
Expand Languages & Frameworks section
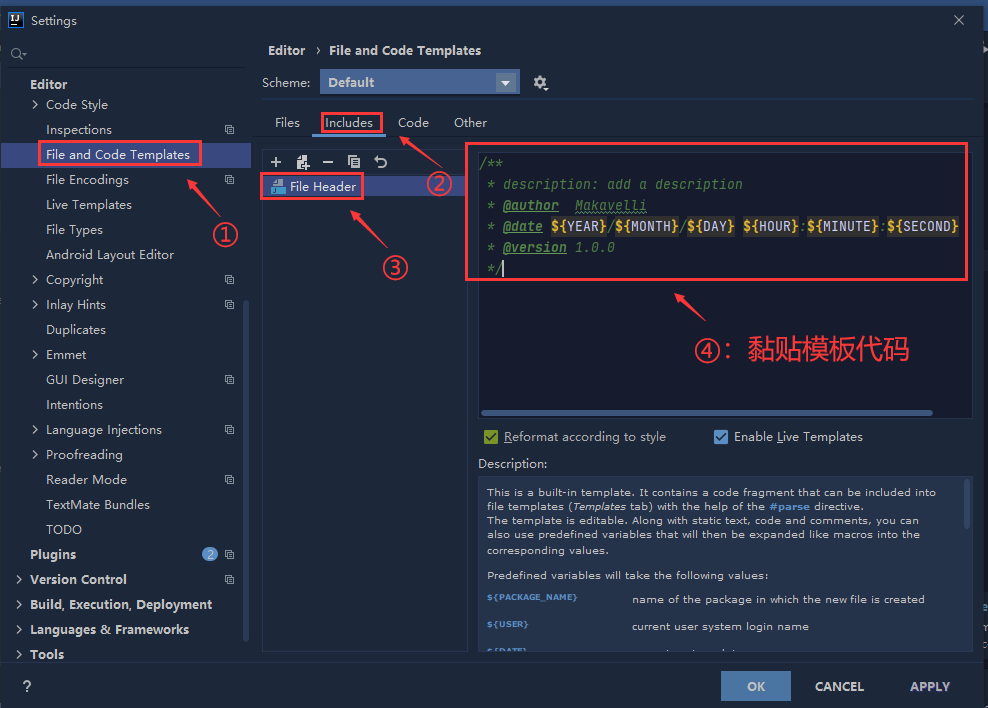coord(19,630)
